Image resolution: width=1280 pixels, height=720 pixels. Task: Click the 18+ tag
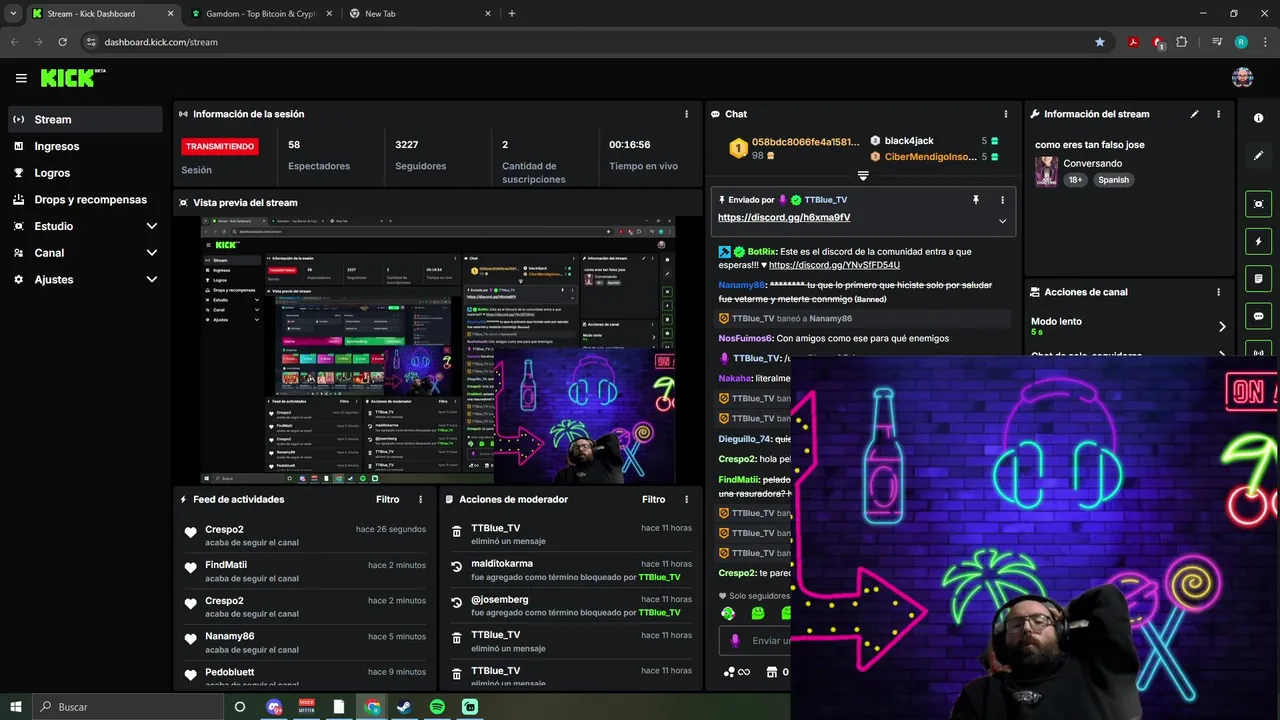pyautogui.click(x=1075, y=180)
